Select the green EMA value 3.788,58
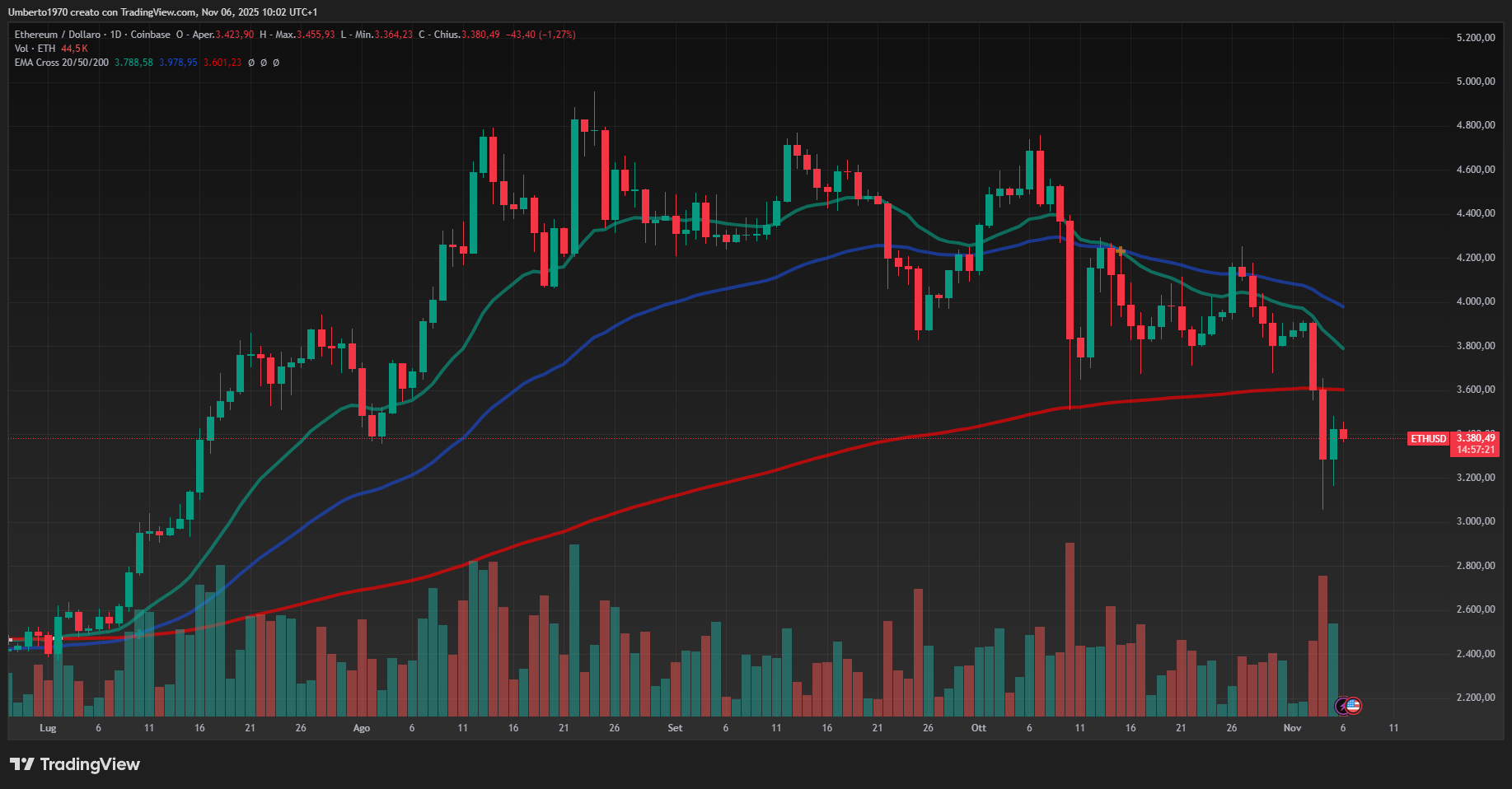 [x=133, y=63]
